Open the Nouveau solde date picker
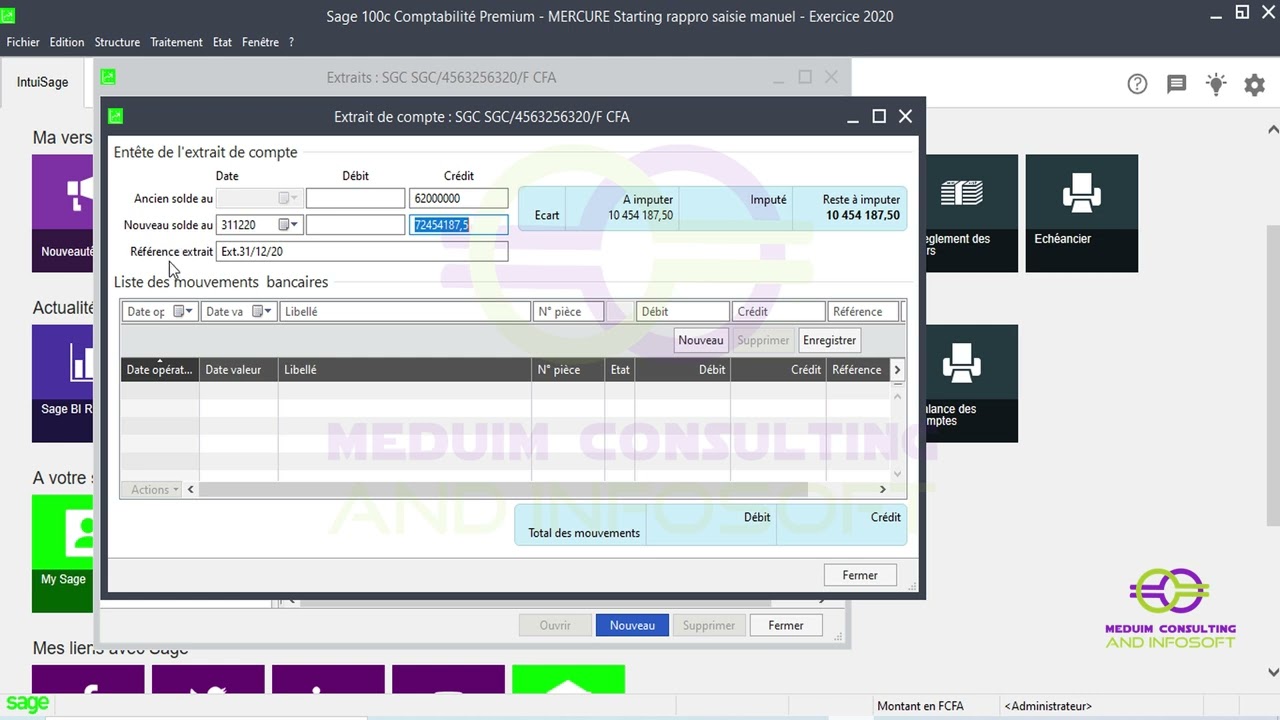 [x=288, y=225]
